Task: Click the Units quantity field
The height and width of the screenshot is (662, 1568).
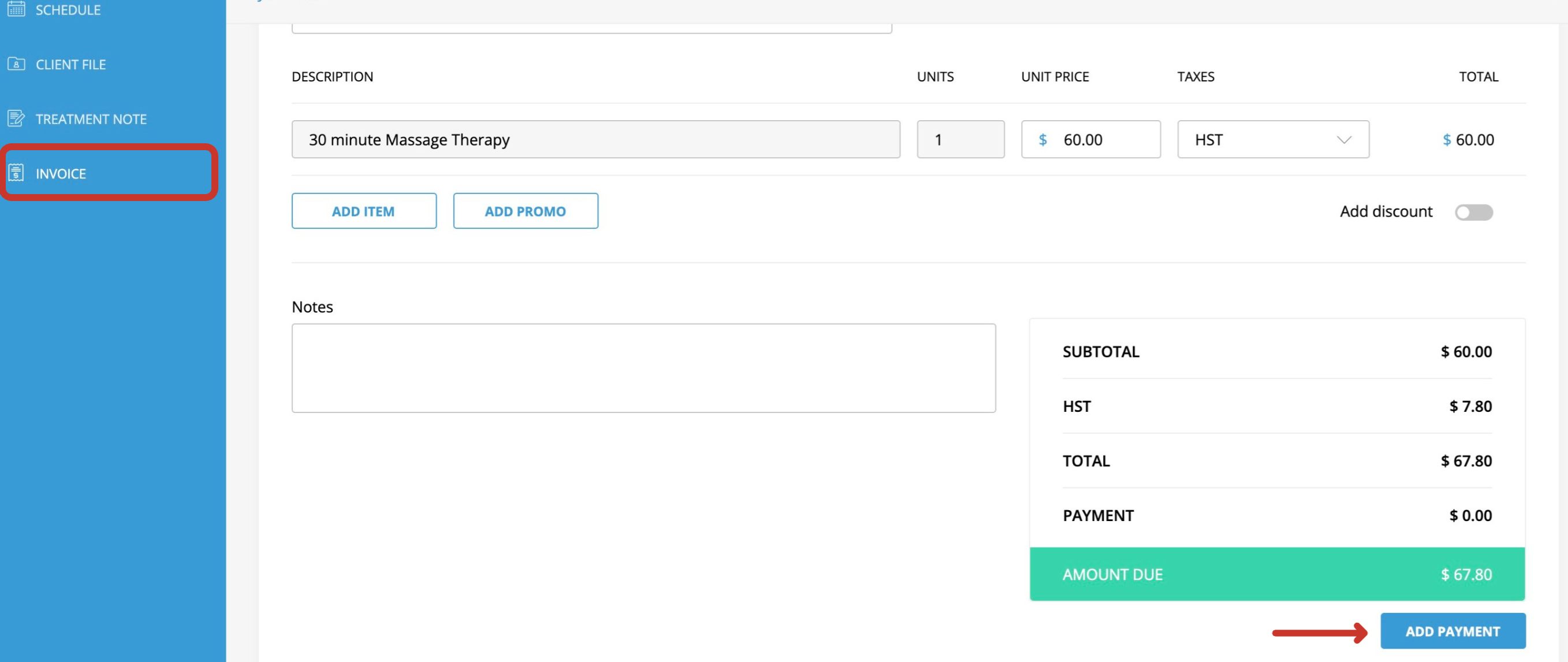Action: tap(960, 139)
